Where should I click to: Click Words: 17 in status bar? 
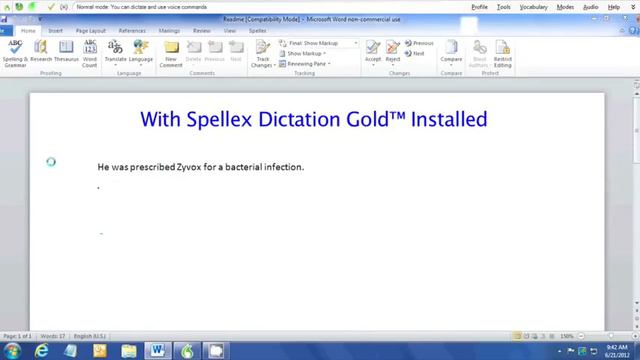click(x=53, y=336)
